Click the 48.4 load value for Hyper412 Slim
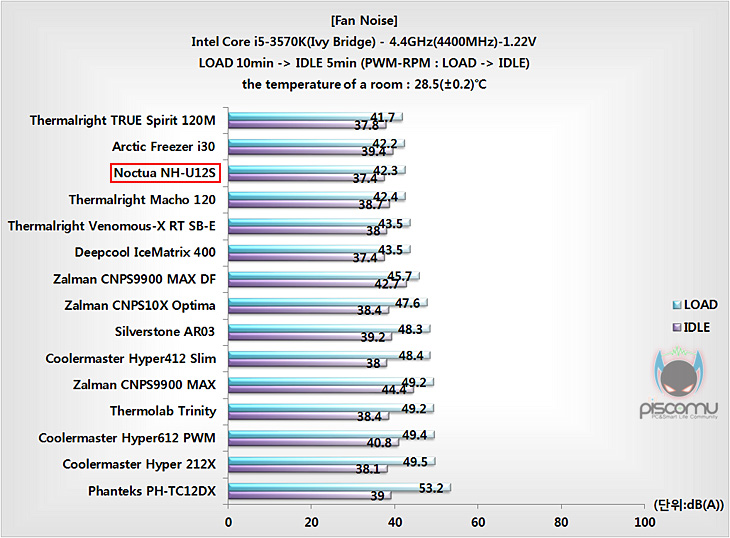This screenshot has width=730, height=538. [411, 356]
